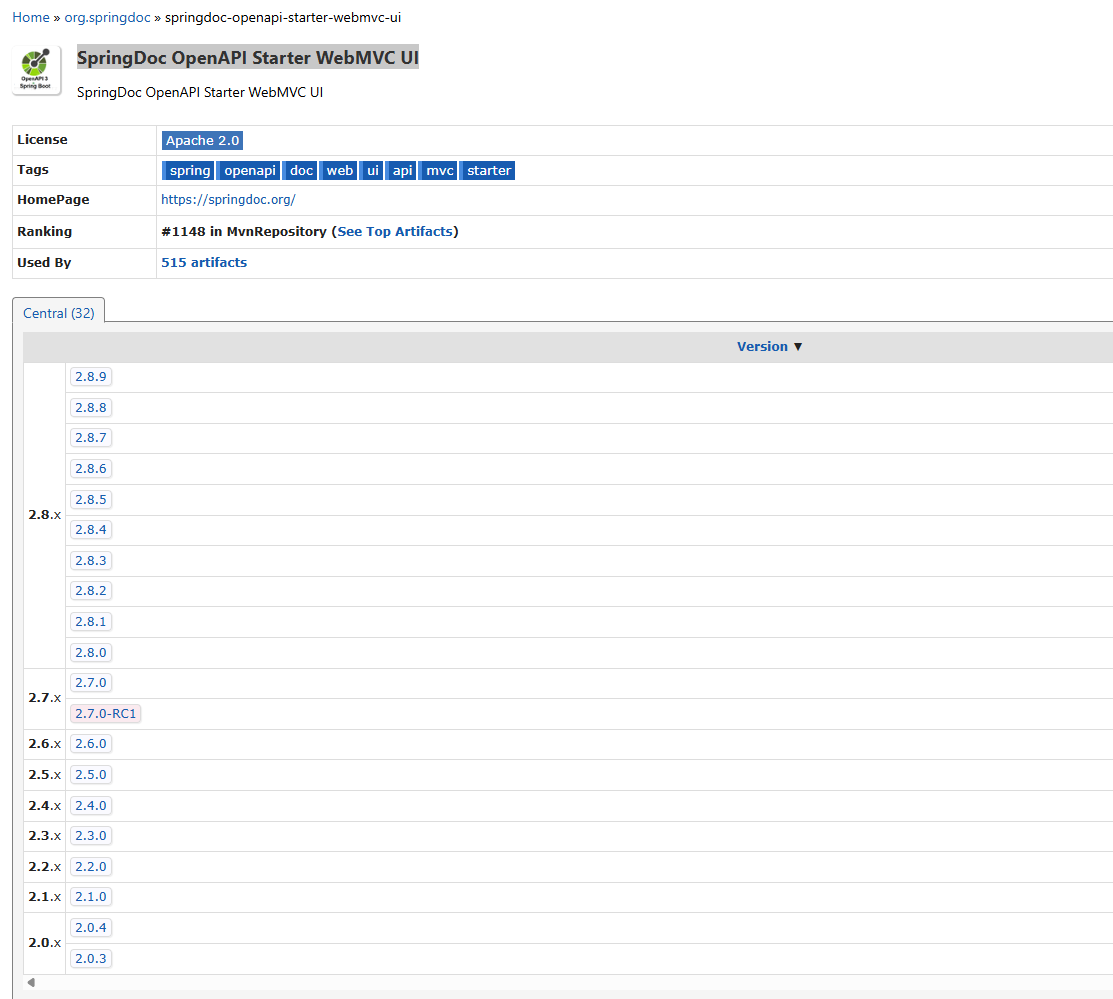Click the web tag
The image size is (1113, 999).
click(x=339, y=170)
